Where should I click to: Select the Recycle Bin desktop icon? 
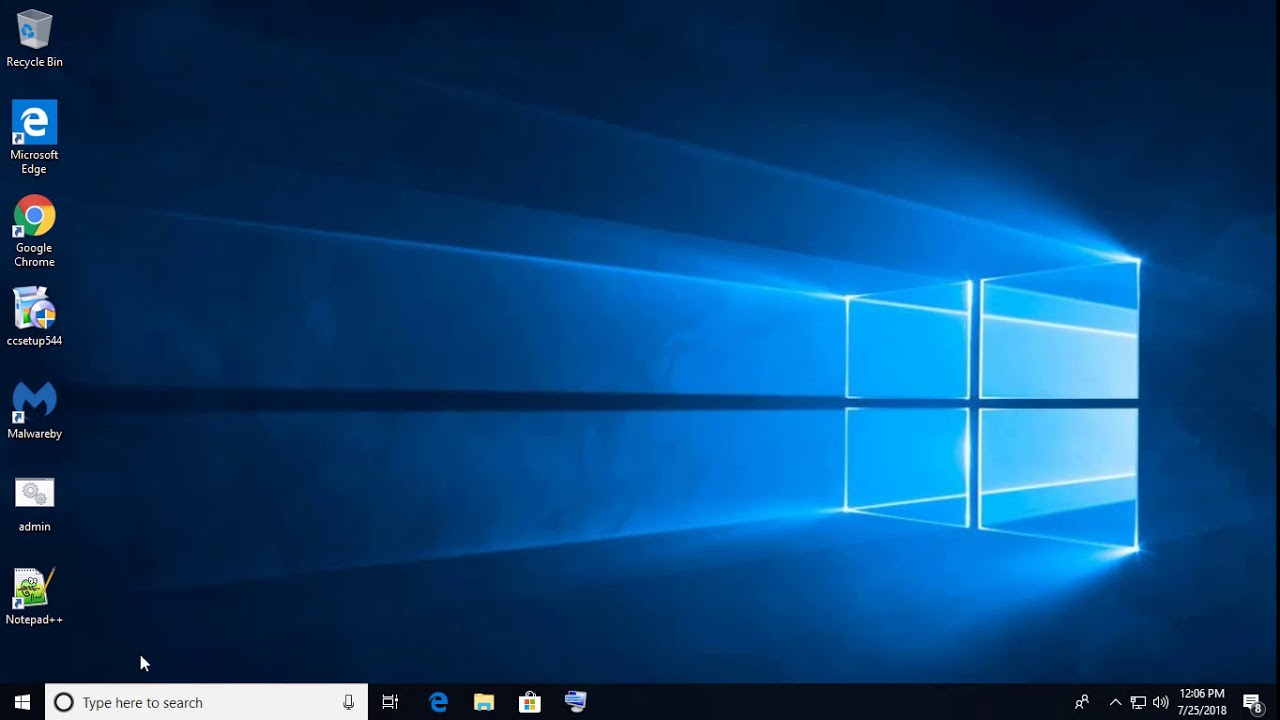tap(34, 39)
